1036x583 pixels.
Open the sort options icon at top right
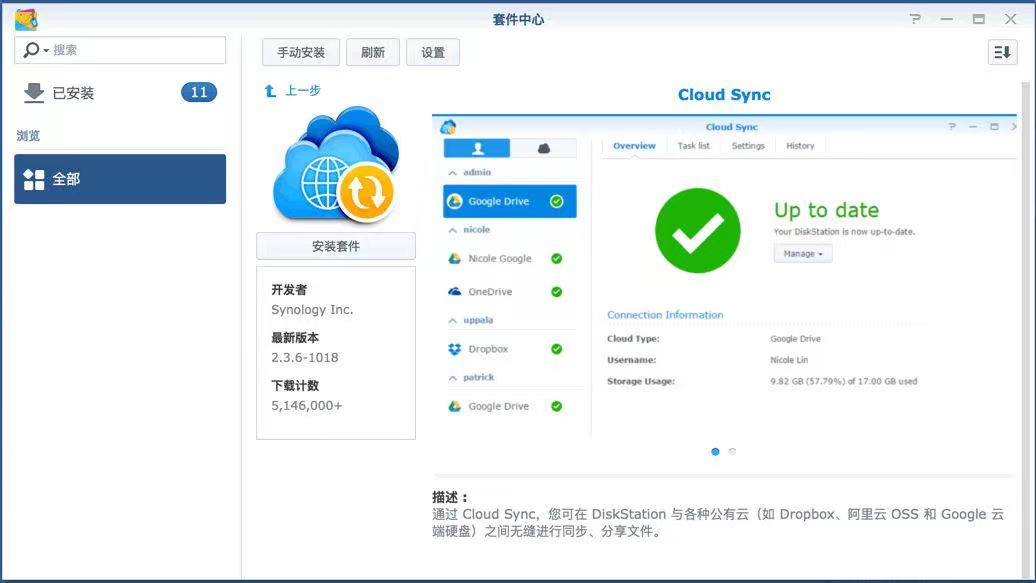1001,52
